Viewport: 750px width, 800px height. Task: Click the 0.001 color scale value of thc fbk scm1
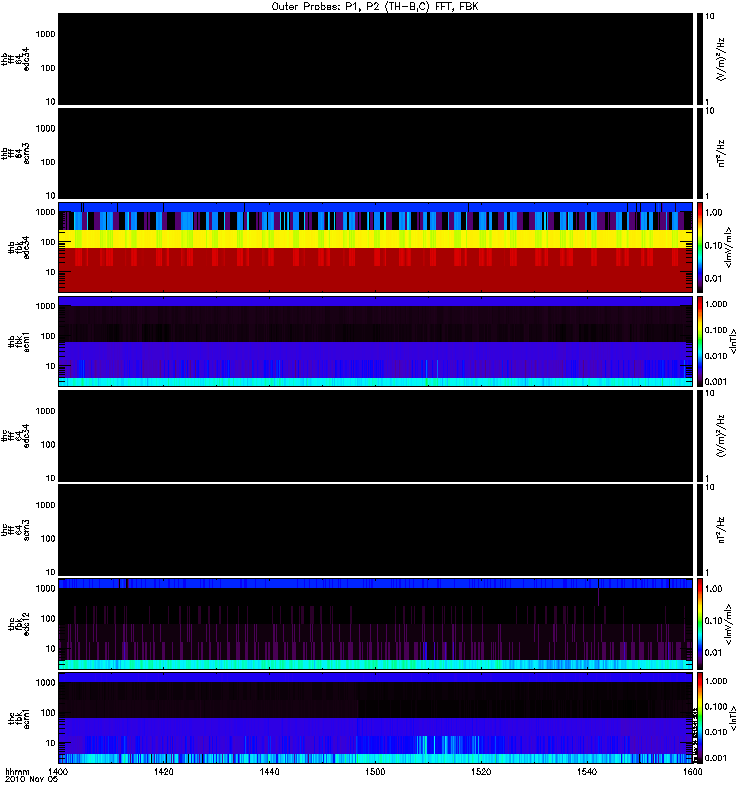click(716, 758)
